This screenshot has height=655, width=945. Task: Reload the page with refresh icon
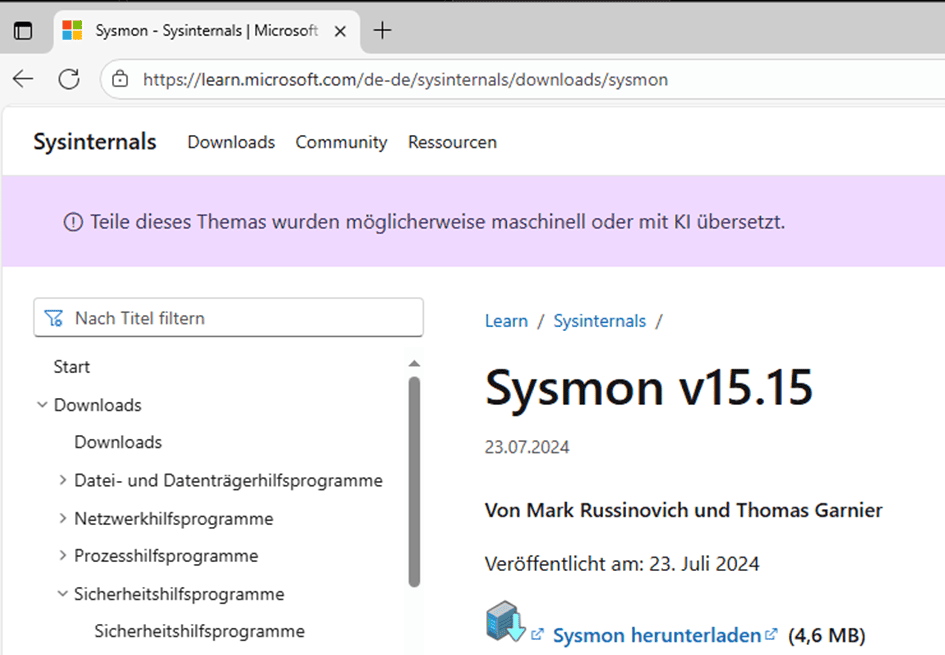[x=69, y=79]
